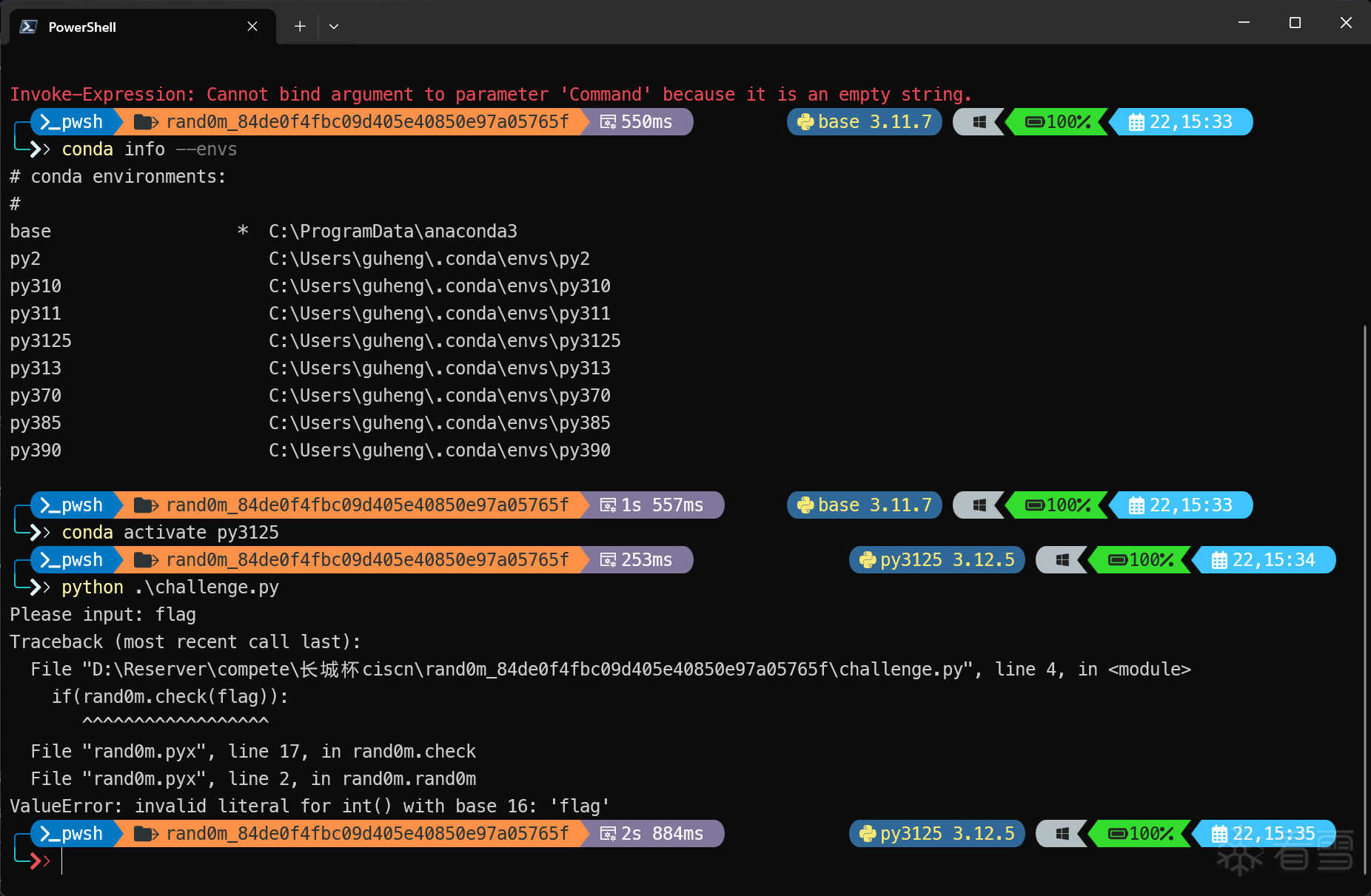
Task: Click the folder icon in the 253ms prompt row
Action: coord(146,560)
